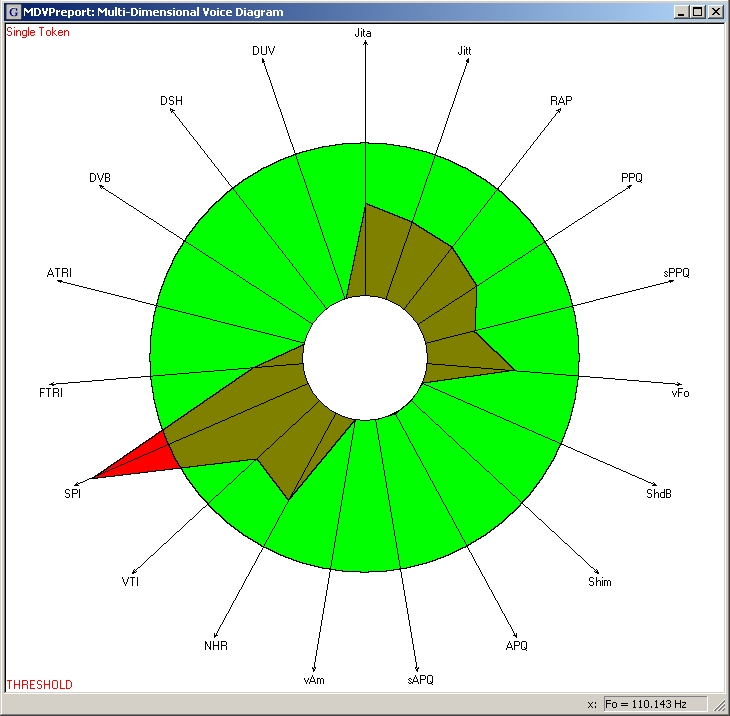This screenshot has width=730, height=716.
Task: Select the sAPQ axis label
Action: (x=420, y=680)
